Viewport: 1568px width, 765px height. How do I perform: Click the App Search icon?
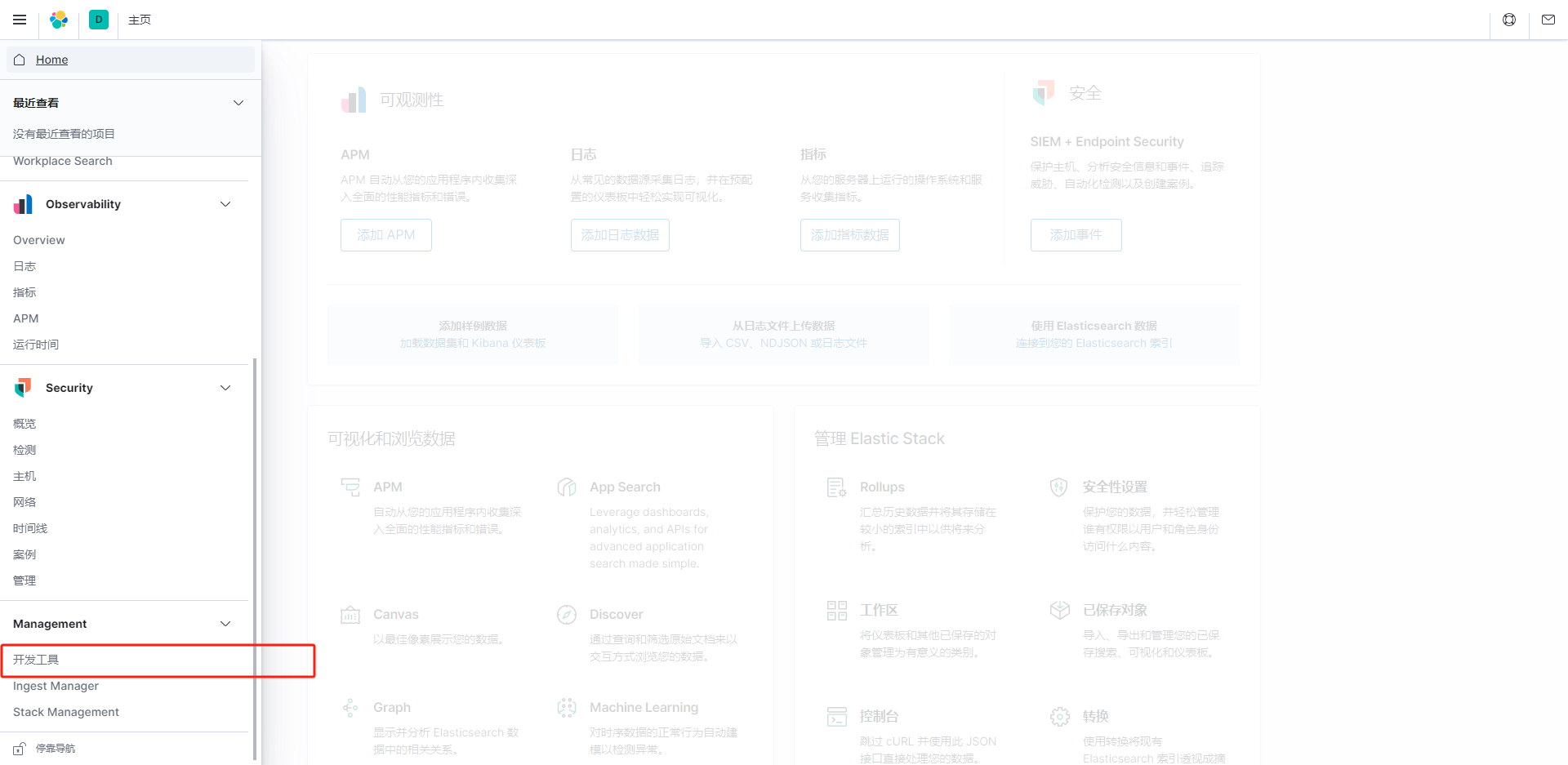coord(567,487)
